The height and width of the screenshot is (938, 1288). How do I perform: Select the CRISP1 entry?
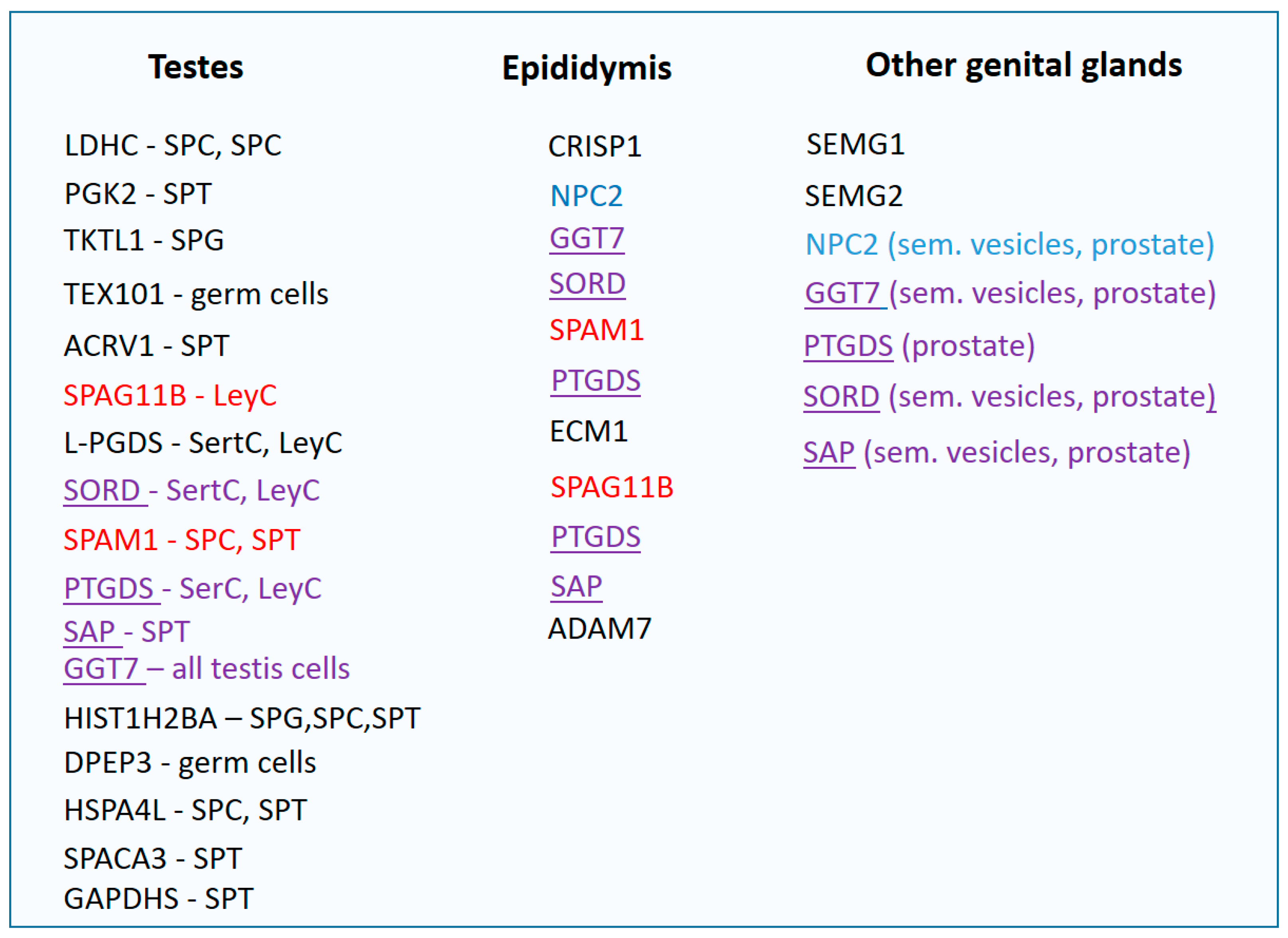[595, 146]
